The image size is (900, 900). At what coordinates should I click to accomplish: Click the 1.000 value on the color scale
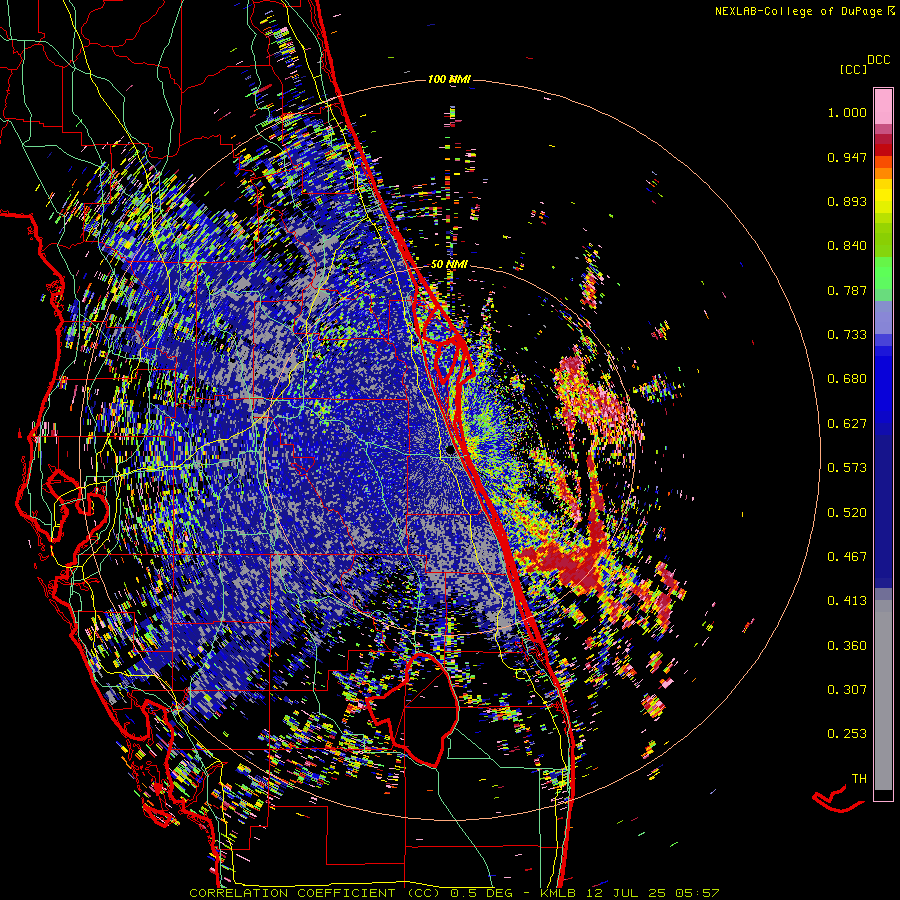[x=847, y=112]
